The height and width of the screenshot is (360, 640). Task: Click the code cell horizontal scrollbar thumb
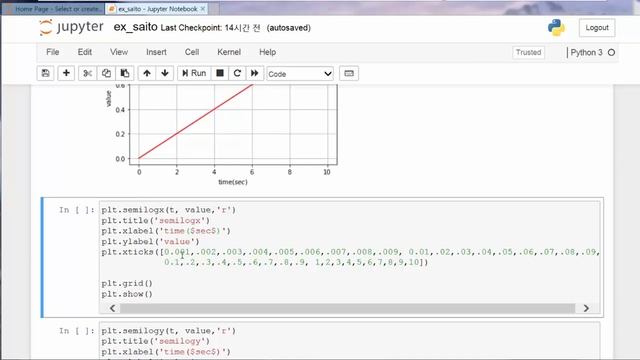coord(347,308)
